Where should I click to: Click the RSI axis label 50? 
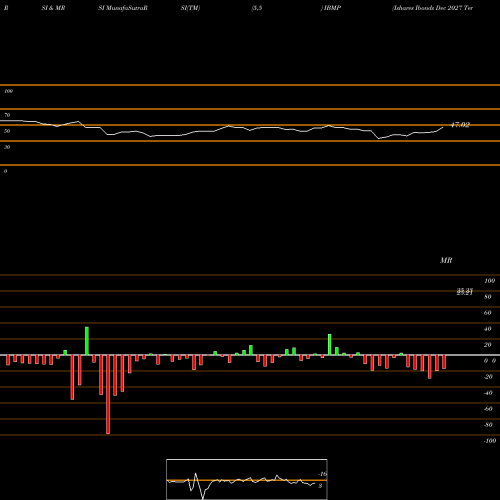click(7, 131)
